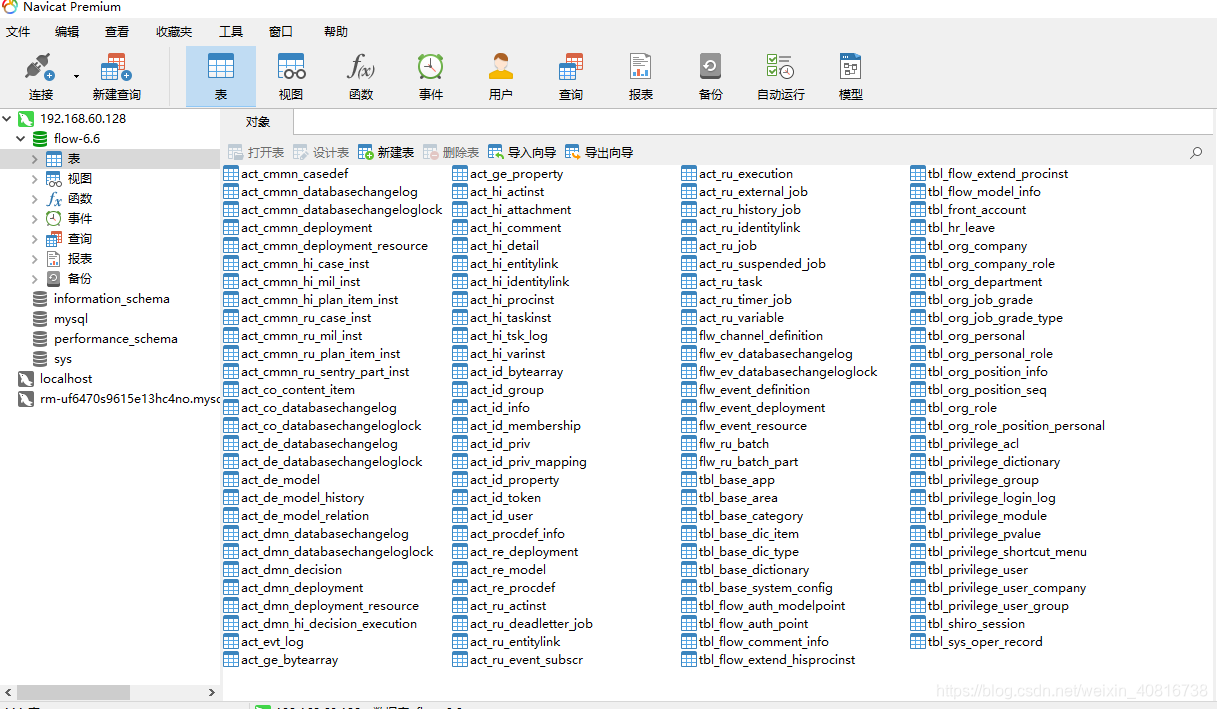Click the 备份 (Backup) toolbar icon

click(711, 77)
